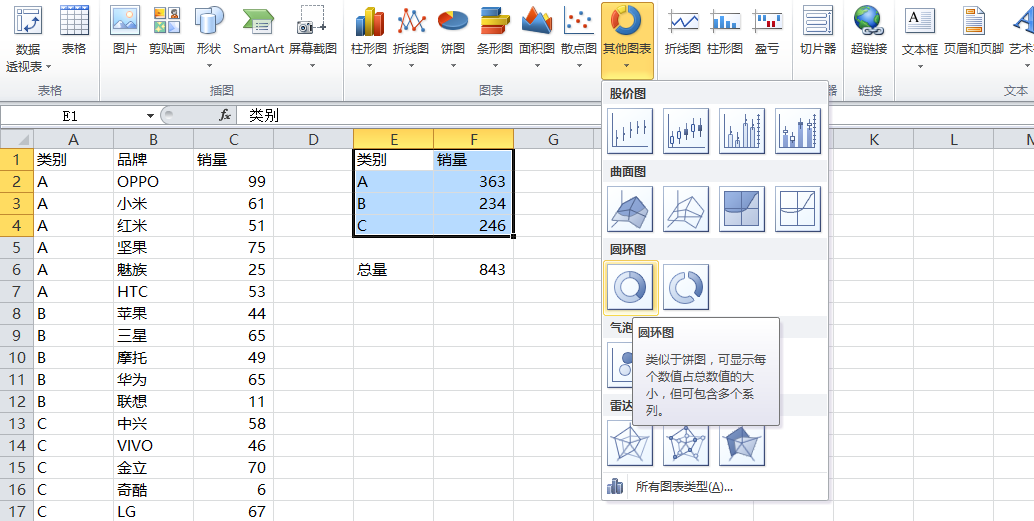The width and height of the screenshot is (1034, 521).
Task: Open the column chart (柱形图) menu
Action: click(x=369, y=38)
